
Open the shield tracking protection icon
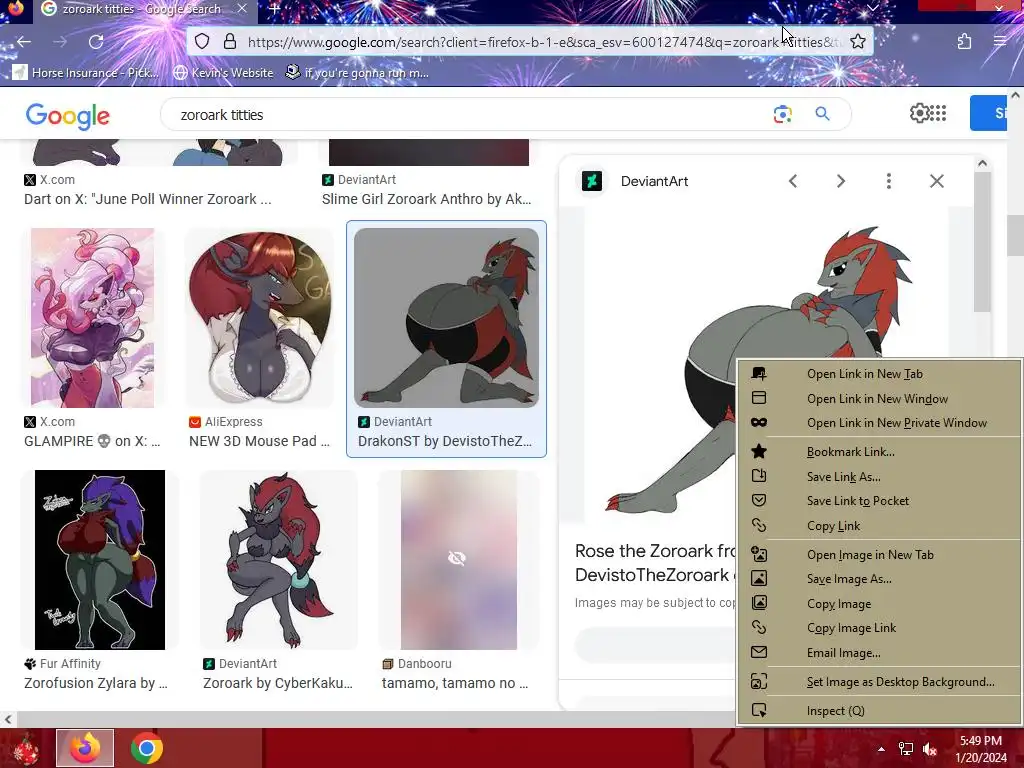coord(202,42)
